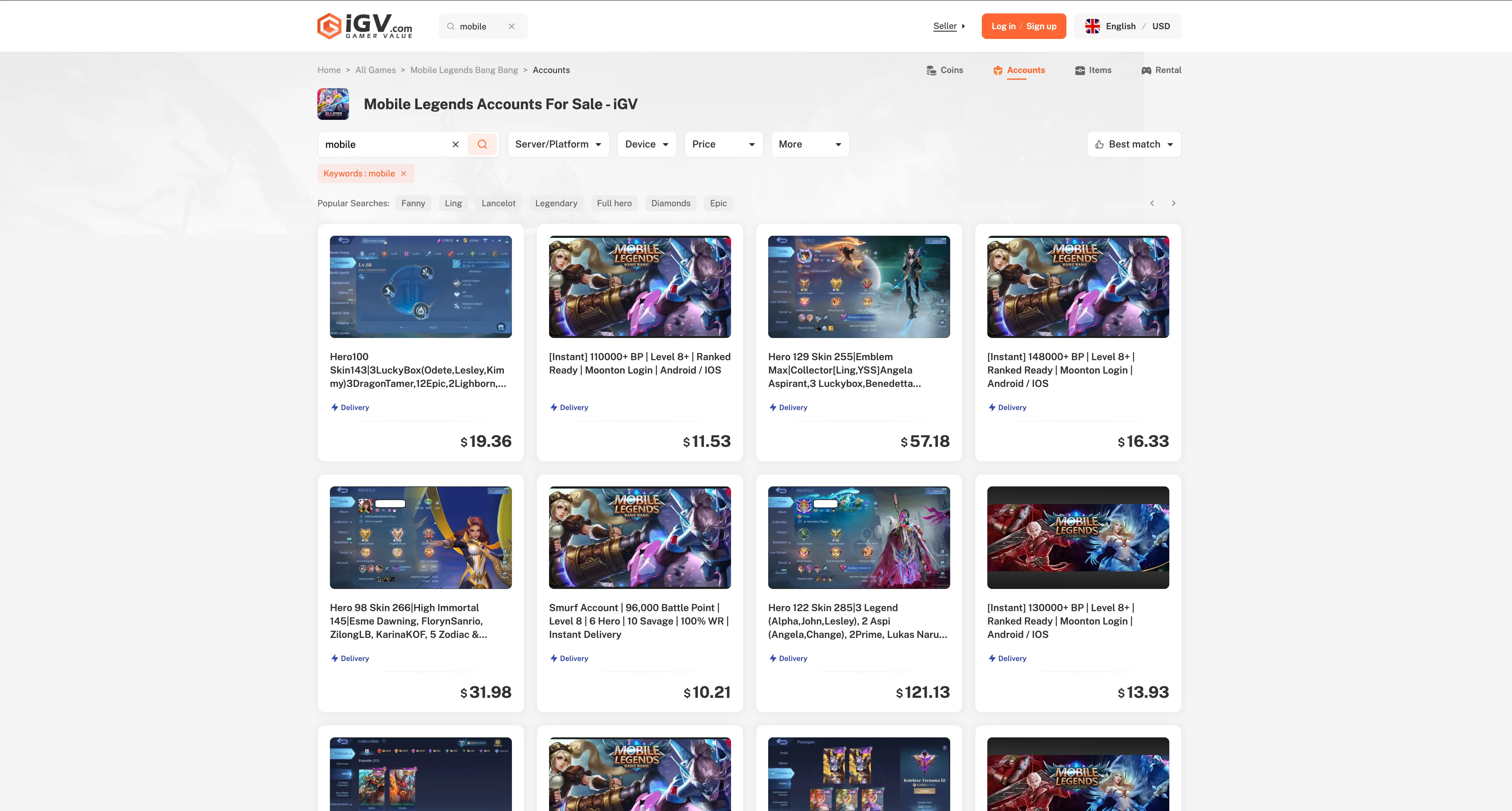This screenshot has width=1512, height=811.
Task: Open the $57.18 Hero 129 listing thumbnail
Action: point(858,287)
